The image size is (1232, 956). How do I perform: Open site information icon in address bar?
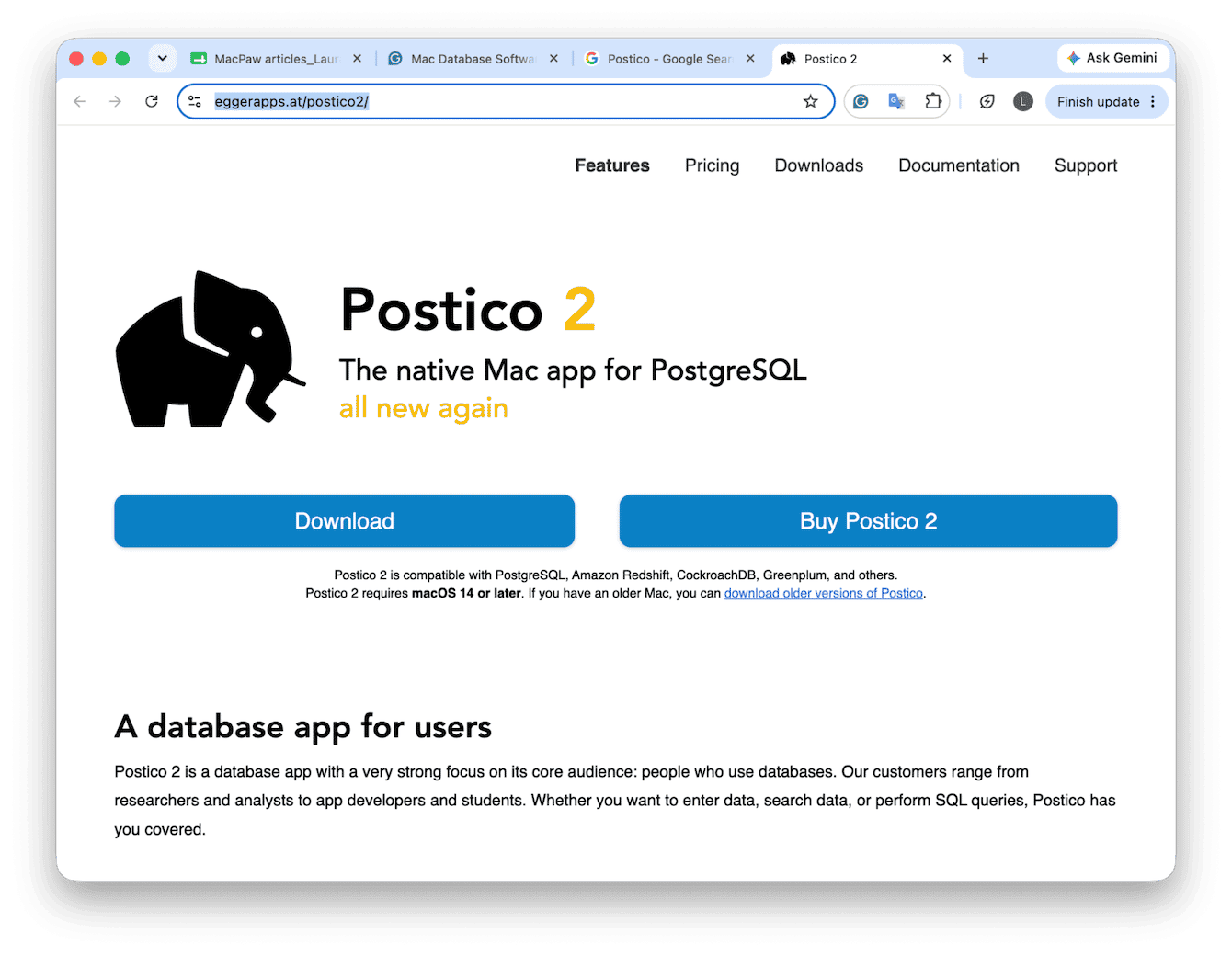(195, 101)
